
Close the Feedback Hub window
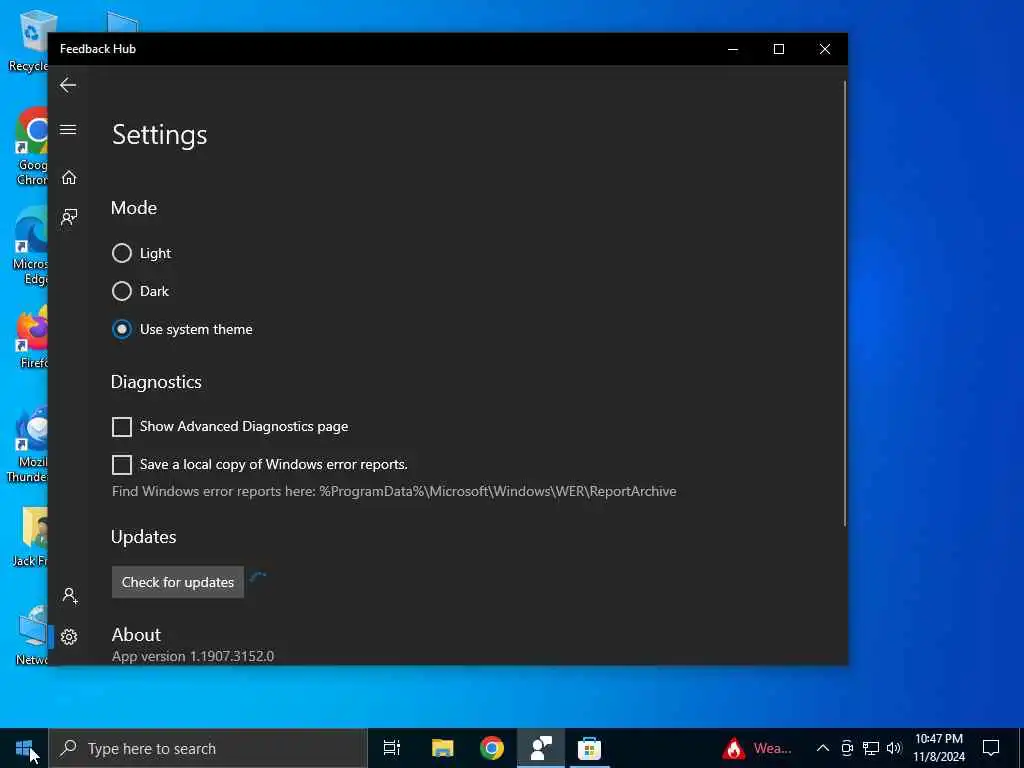[825, 49]
